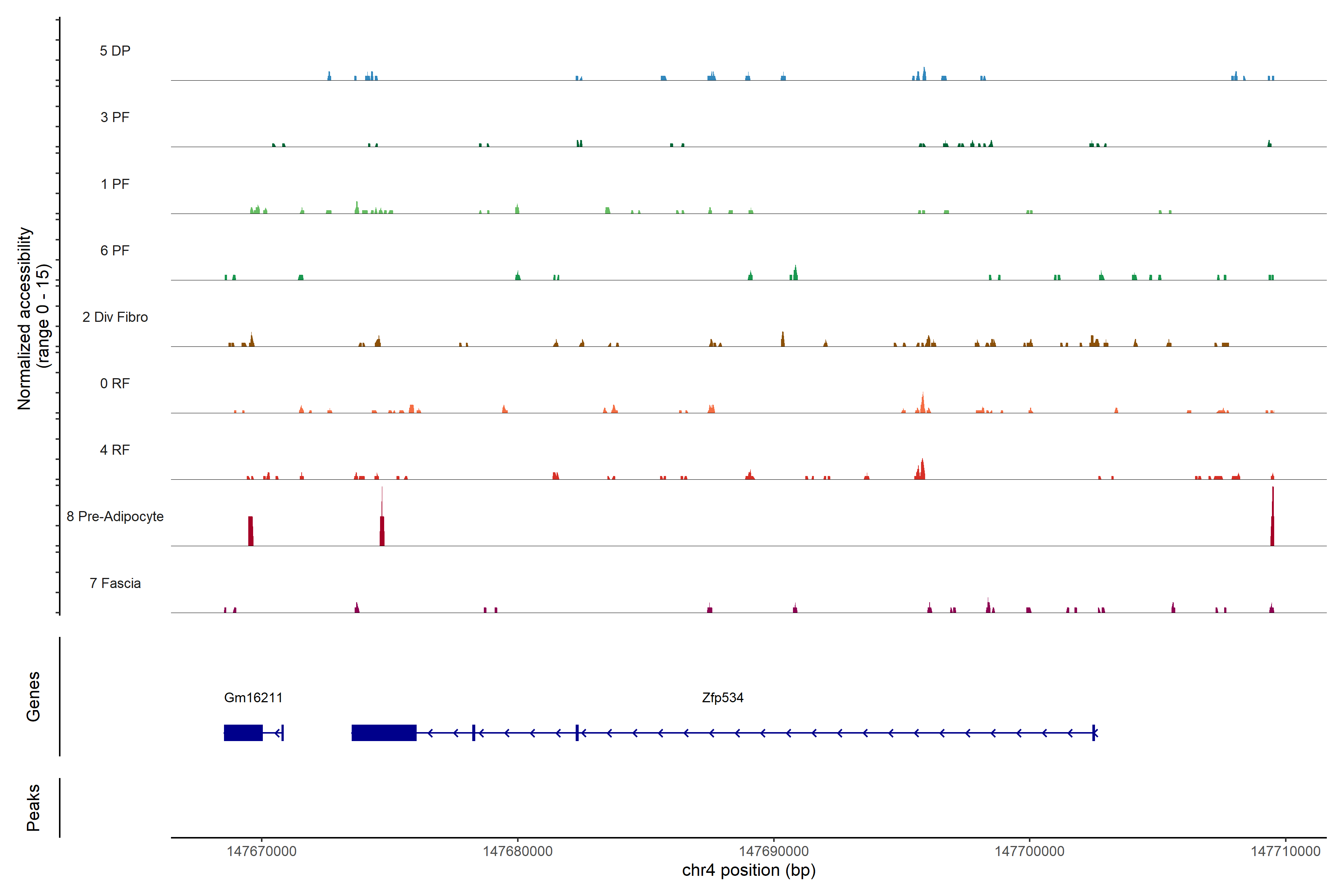1344x896 pixels.
Task: Click the Gm16211 large exon box
Action: click(243, 732)
